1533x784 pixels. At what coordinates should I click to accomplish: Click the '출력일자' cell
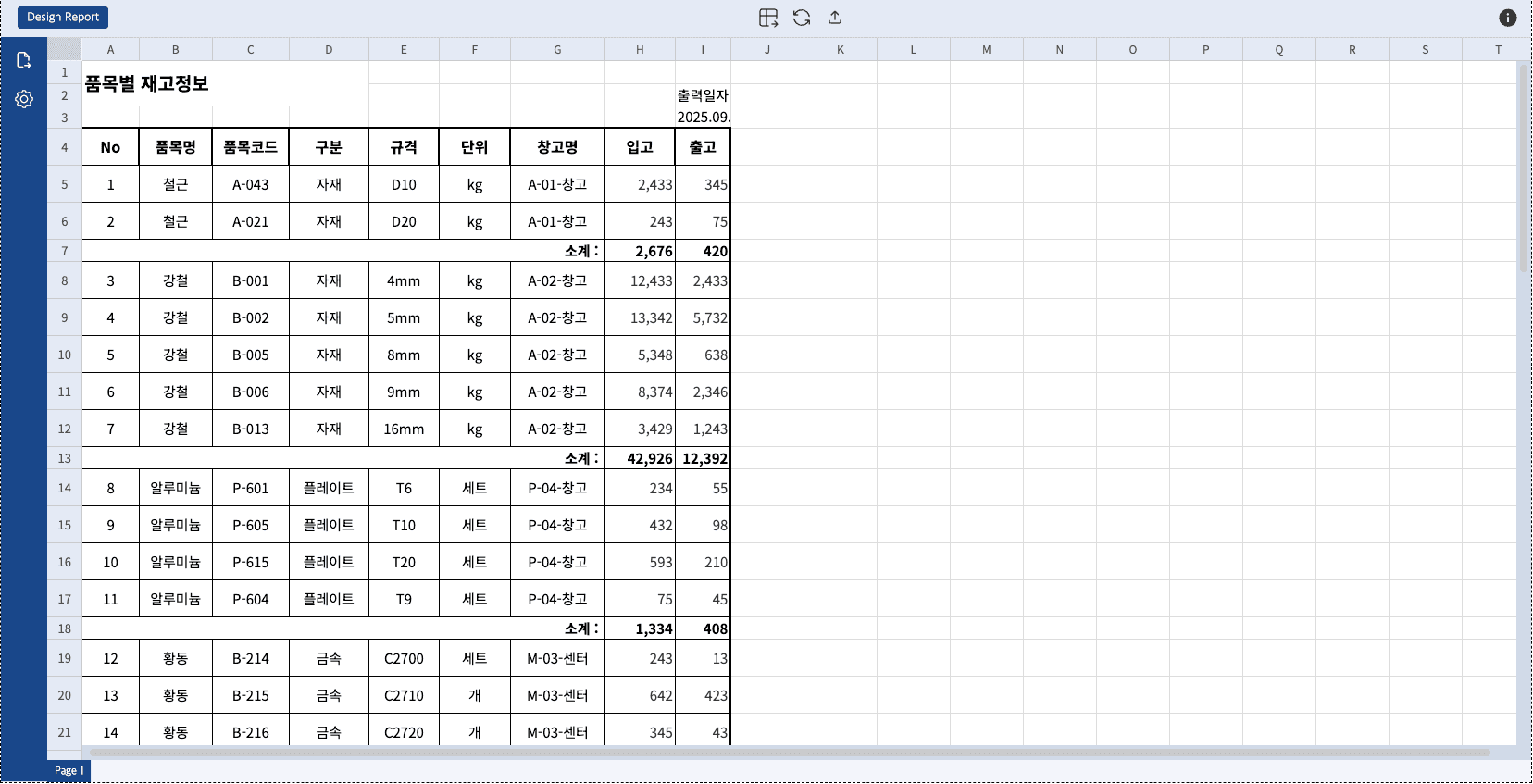point(703,95)
